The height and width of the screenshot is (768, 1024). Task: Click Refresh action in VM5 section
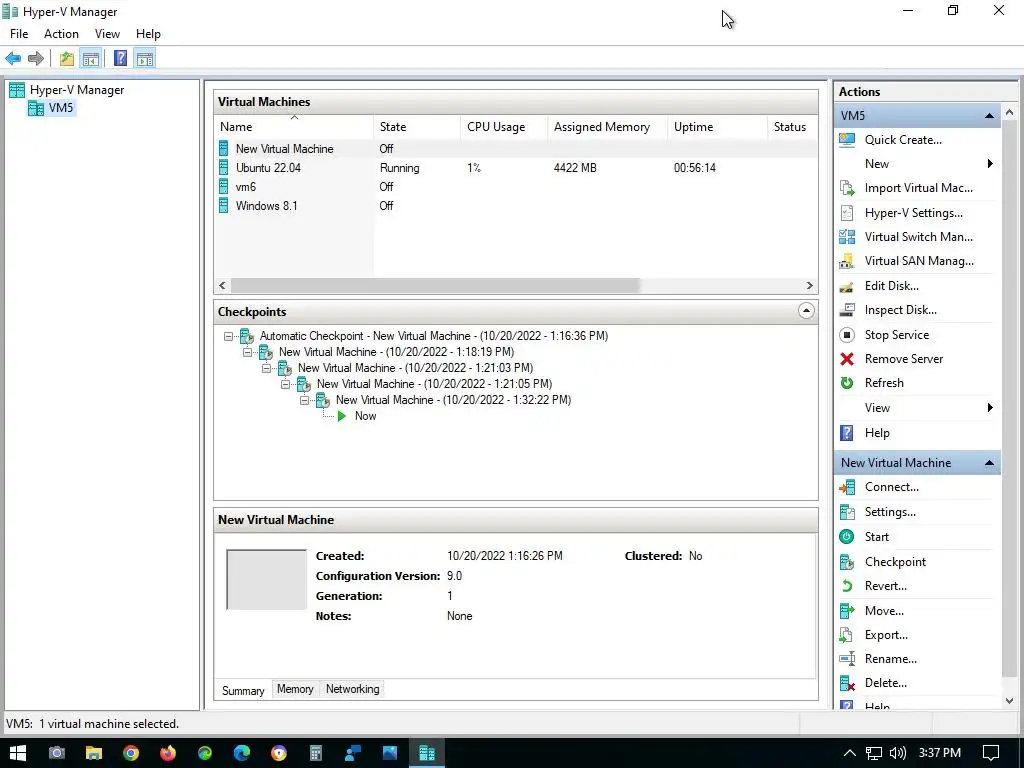[884, 383]
